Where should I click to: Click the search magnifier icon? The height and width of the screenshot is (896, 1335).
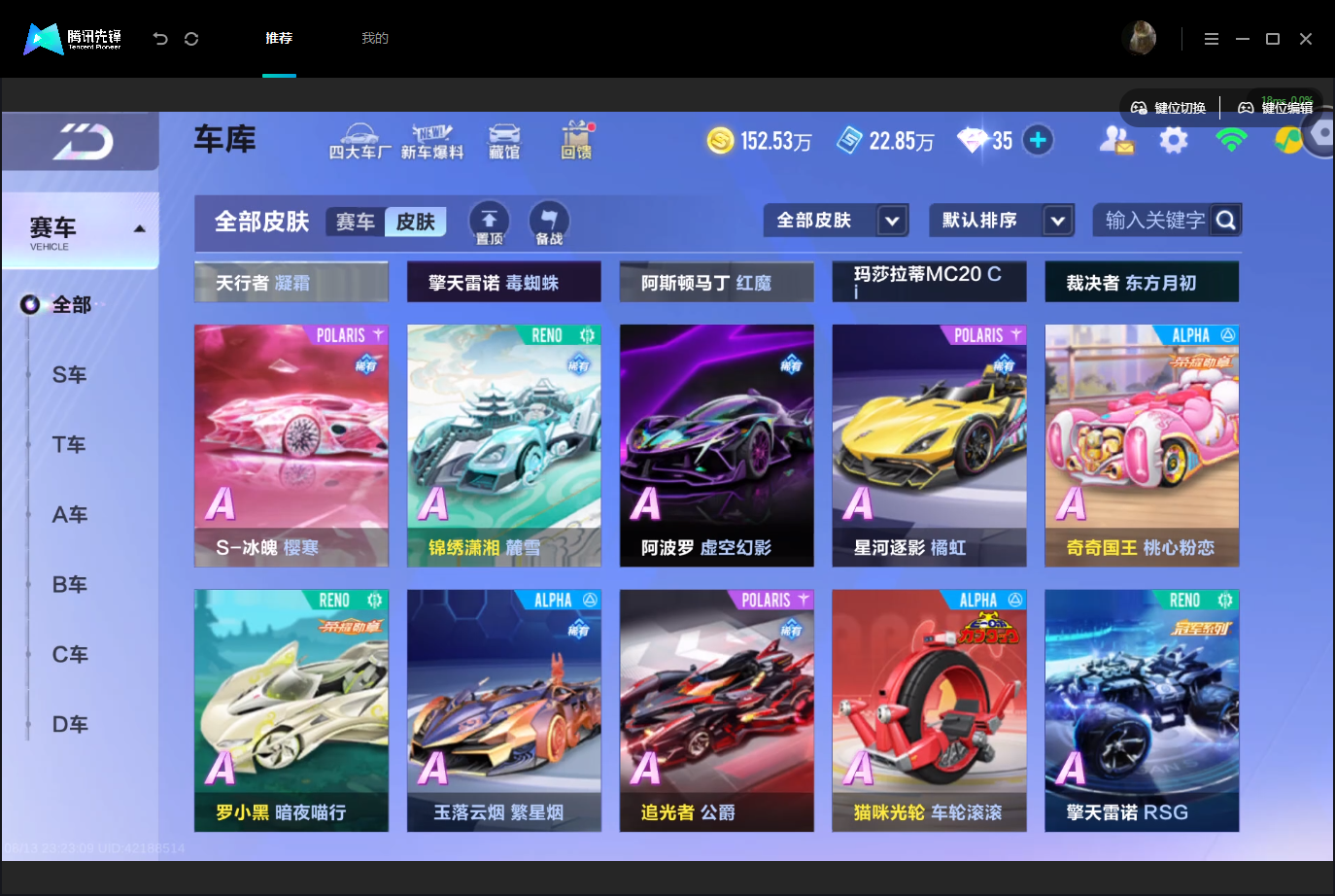pos(1226,221)
